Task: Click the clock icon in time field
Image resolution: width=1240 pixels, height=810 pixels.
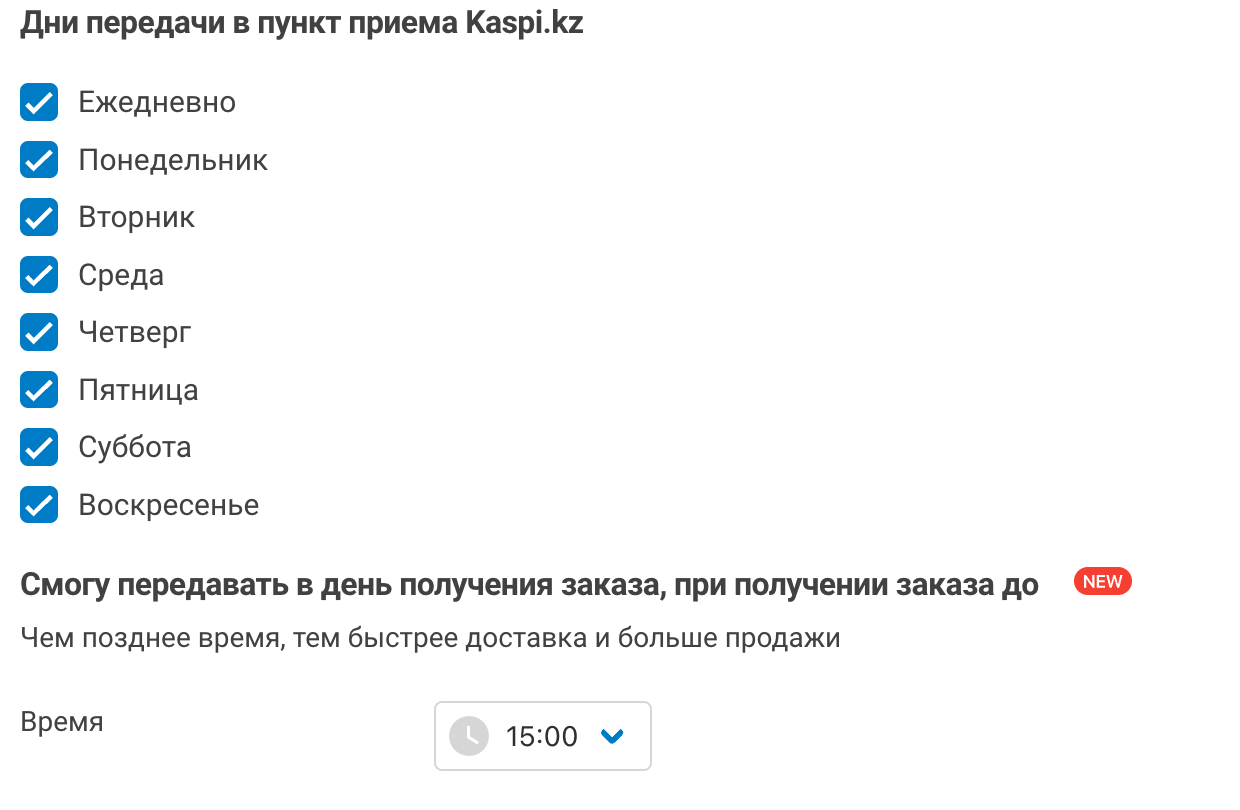Action: pos(469,736)
